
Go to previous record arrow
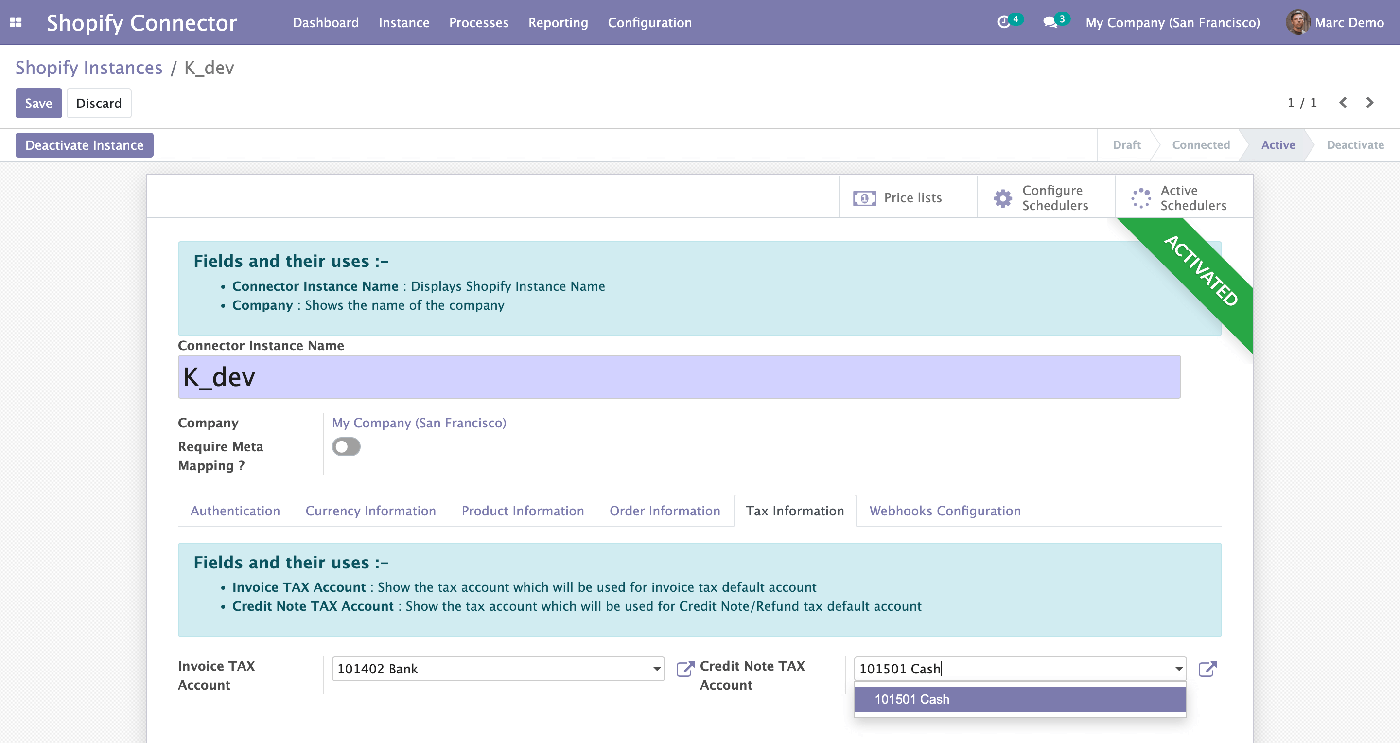tap(1343, 103)
